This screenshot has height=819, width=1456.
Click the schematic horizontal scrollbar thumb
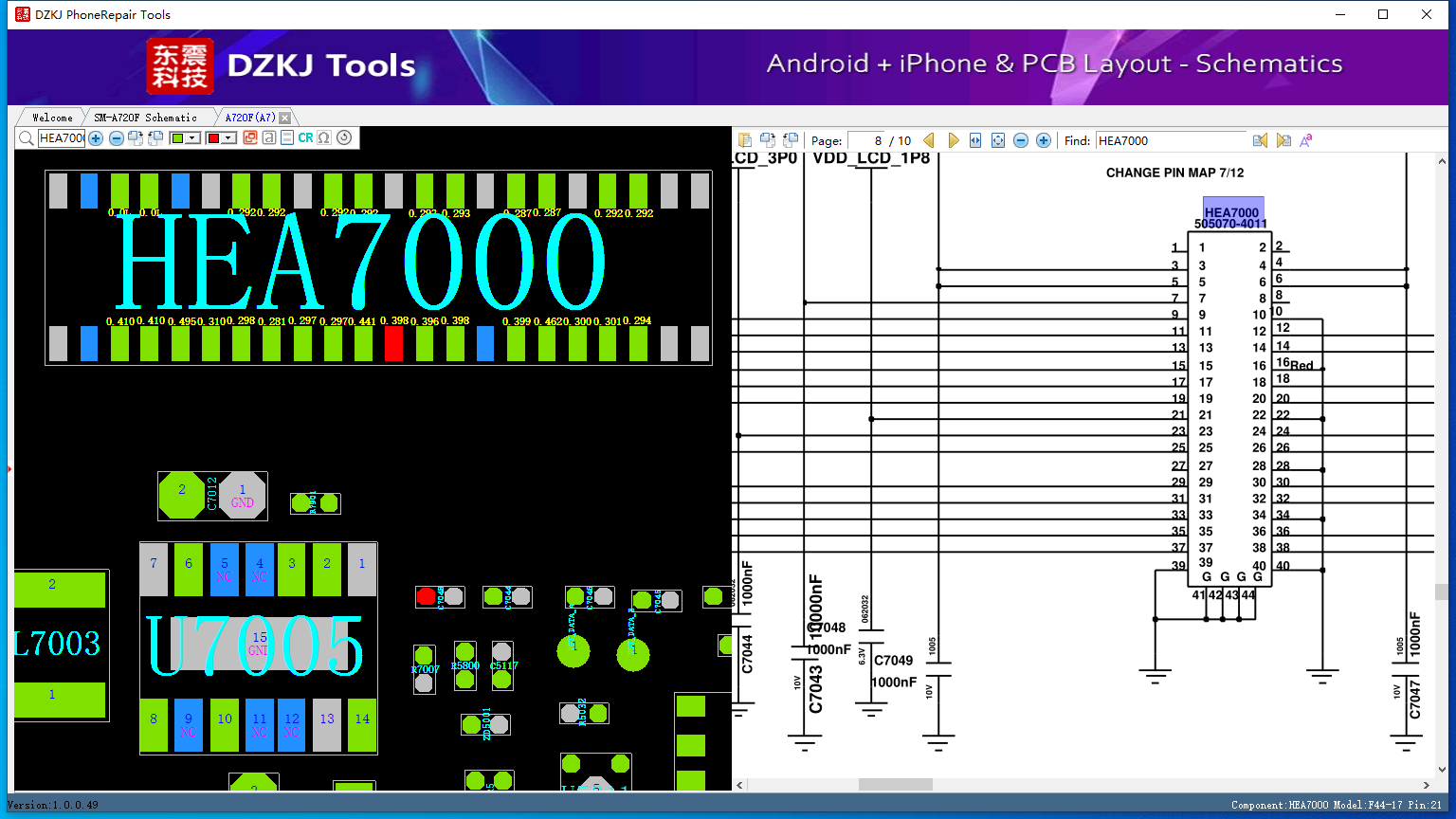(895, 785)
